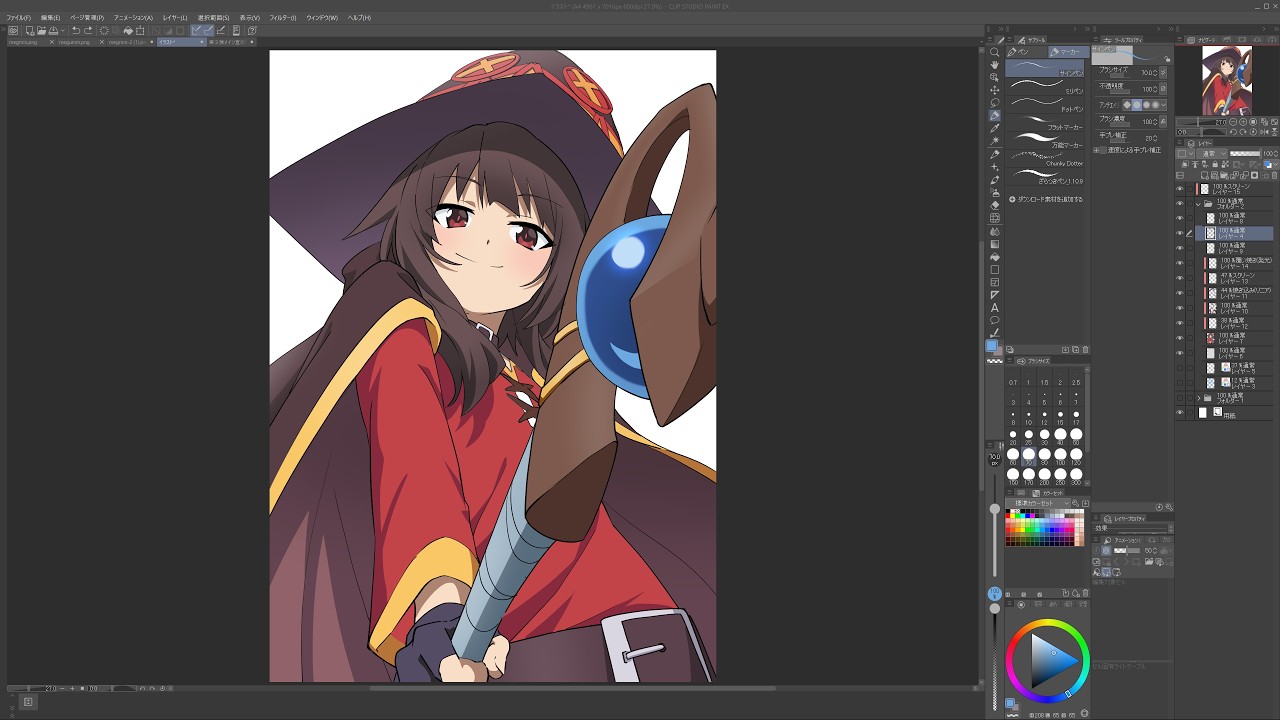Click the horizontal canvas scrollbar
The width and height of the screenshot is (1280, 720).
pyautogui.click(x=572, y=688)
